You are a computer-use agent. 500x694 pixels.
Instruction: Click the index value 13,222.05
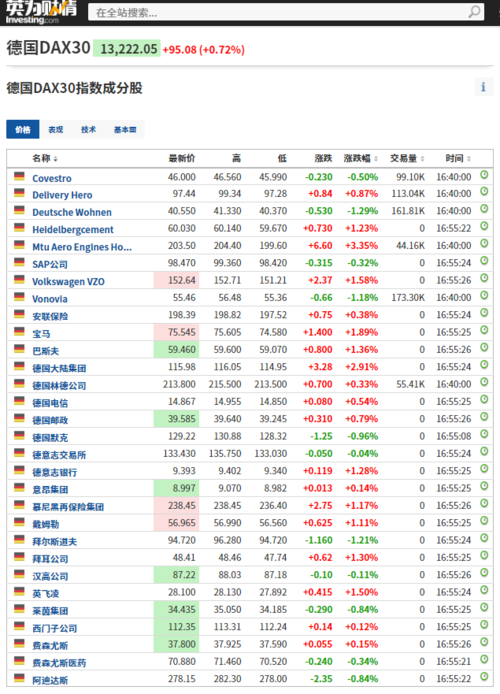click(128, 49)
